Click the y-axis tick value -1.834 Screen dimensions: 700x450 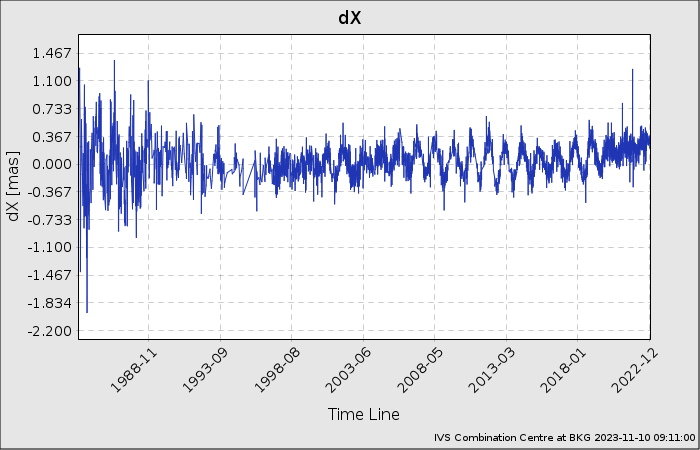tap(50, 303)
